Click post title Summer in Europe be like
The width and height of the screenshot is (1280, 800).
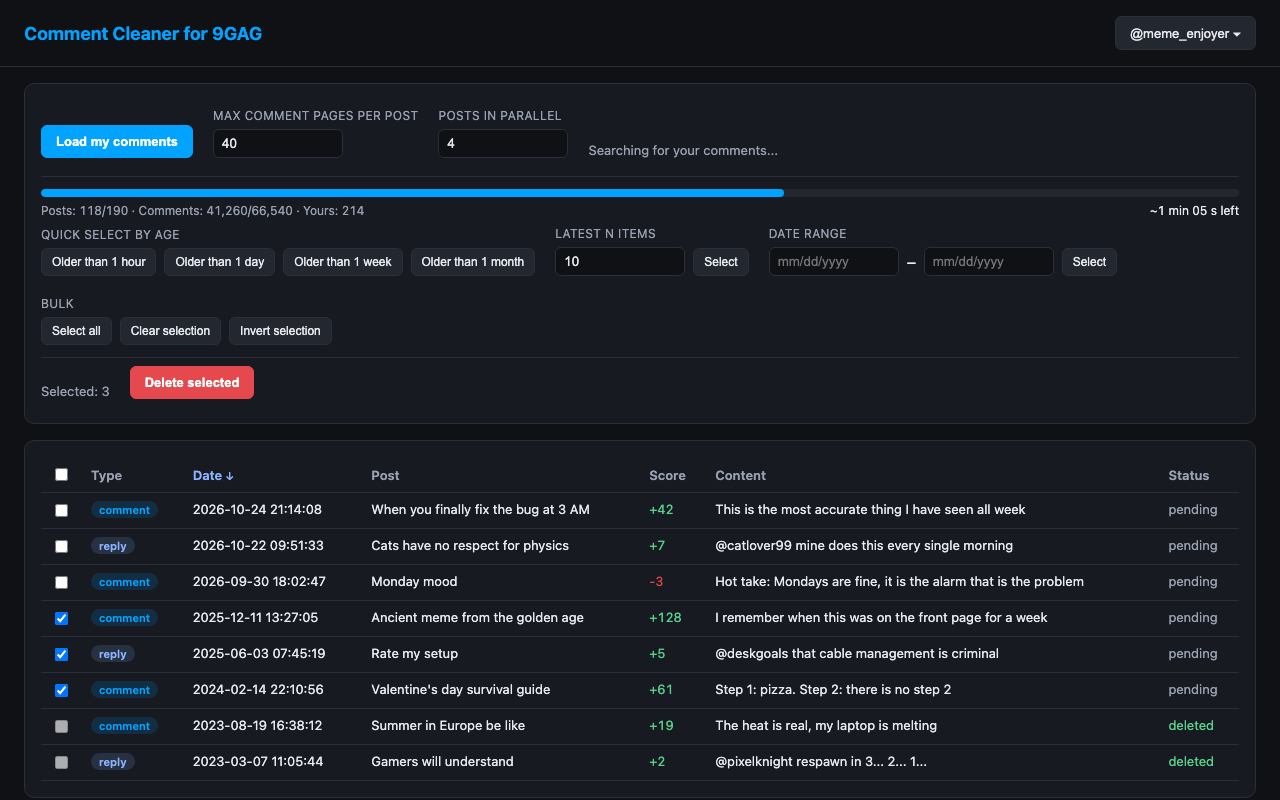[448, 726]
